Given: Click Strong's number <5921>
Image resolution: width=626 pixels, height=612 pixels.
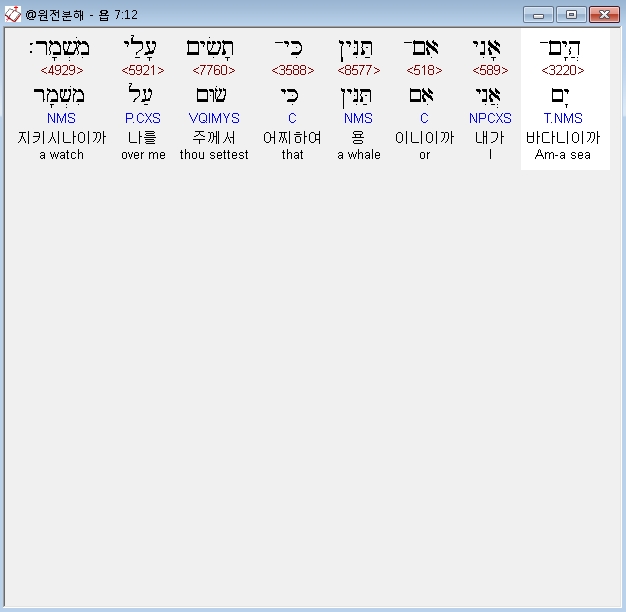Looking at the screenshot, I should coord(143,70).
